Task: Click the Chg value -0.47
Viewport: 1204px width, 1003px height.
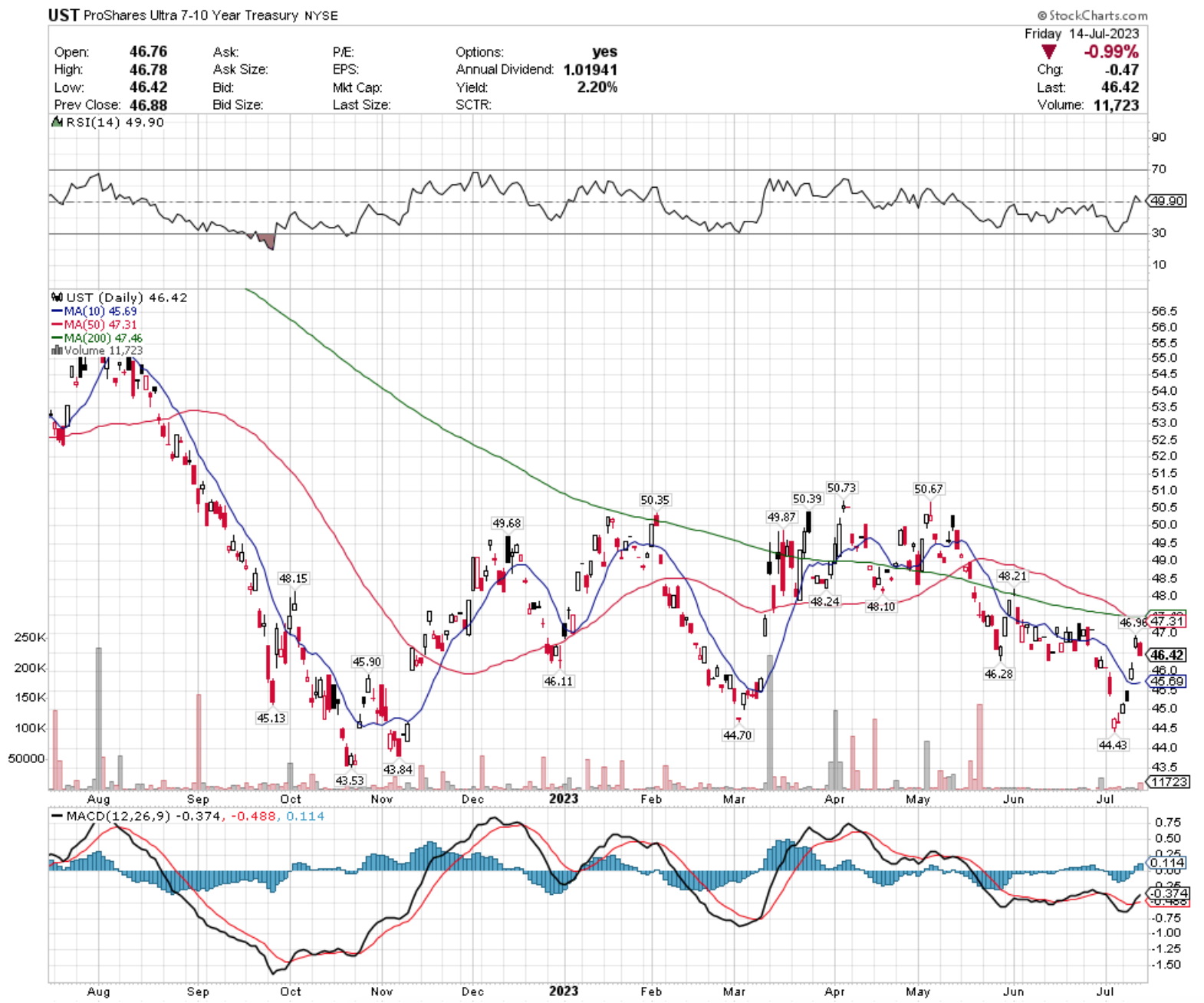Action: tap(1122, 69)
